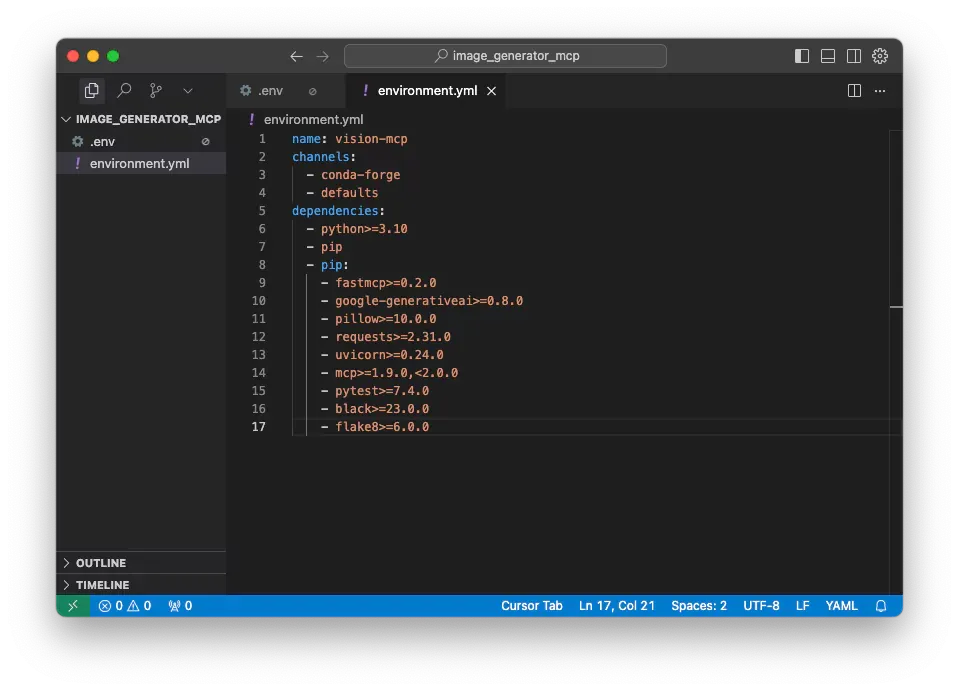Open the remote window green button
Viewport: 959px width, 691px height.
point(73,605)
